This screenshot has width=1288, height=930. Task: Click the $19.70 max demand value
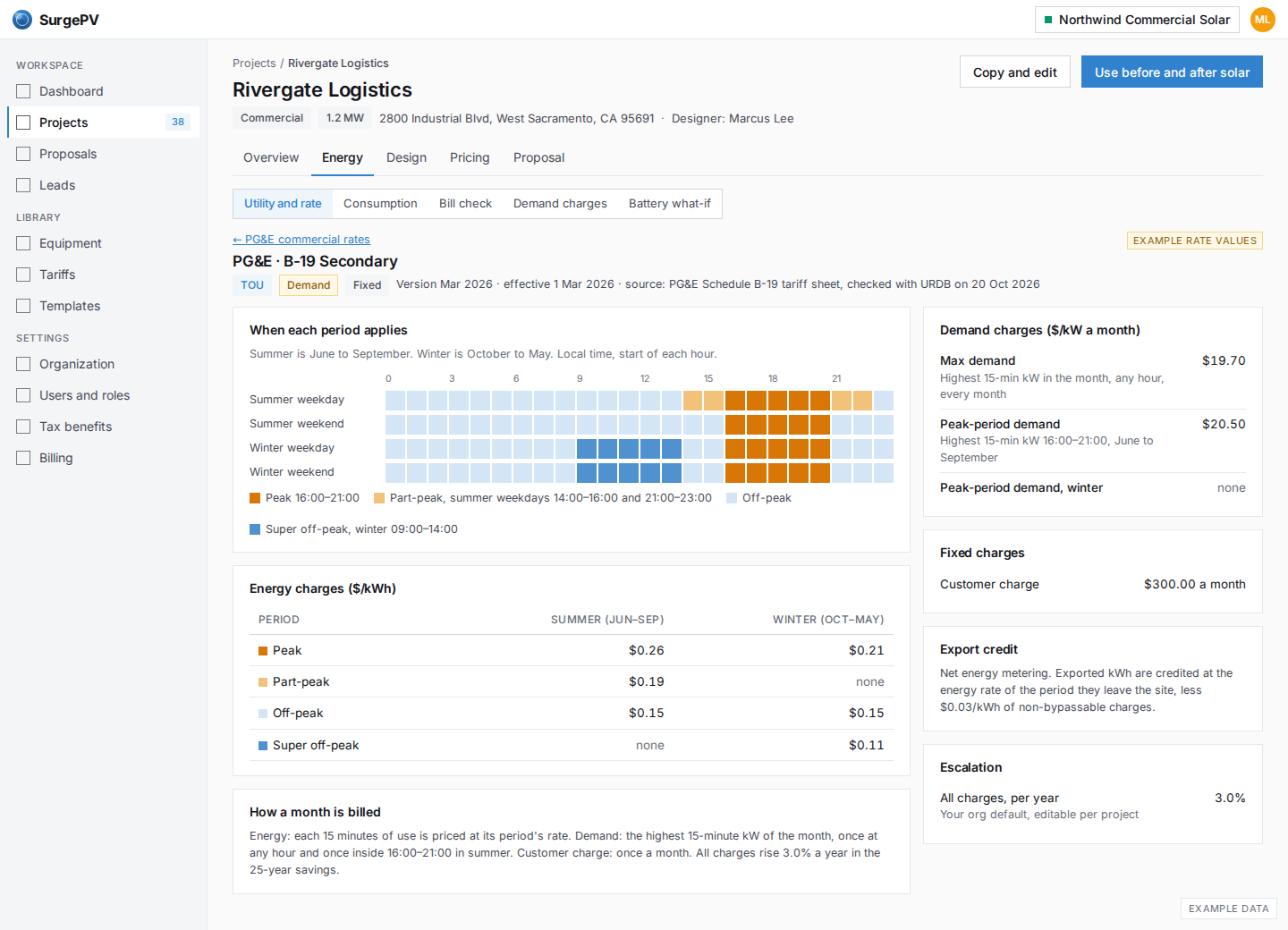click(1224, 360)
